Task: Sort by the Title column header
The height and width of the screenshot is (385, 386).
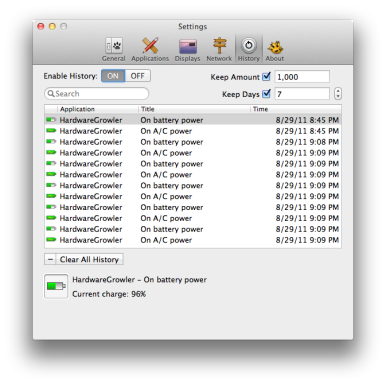Action: click(x=194, y=109)
